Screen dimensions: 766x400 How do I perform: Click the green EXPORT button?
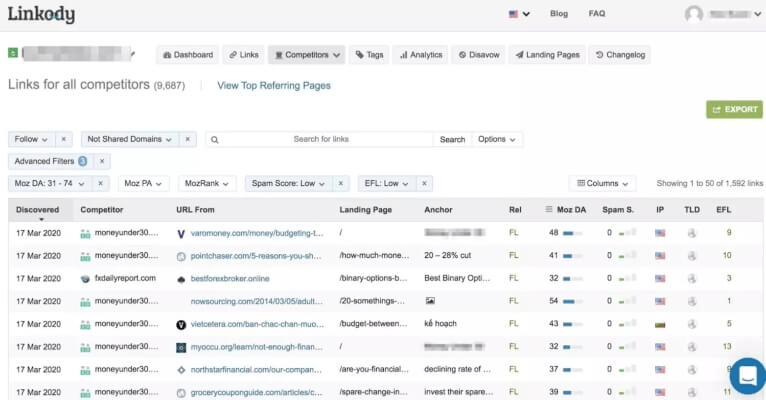coord(734,109)
